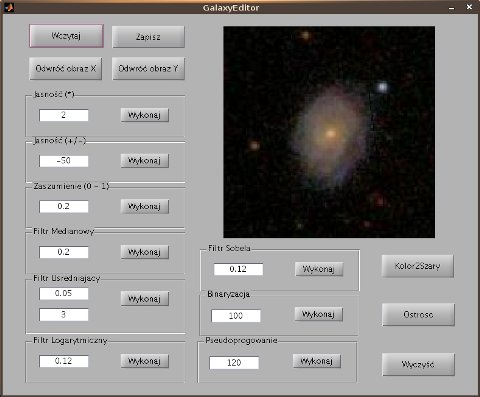Image resolution: width=480 pixels, height=397 pixels.
Task: Execute Wykonaj for Zaszumienie noise
Action: [x=145, y=206]
